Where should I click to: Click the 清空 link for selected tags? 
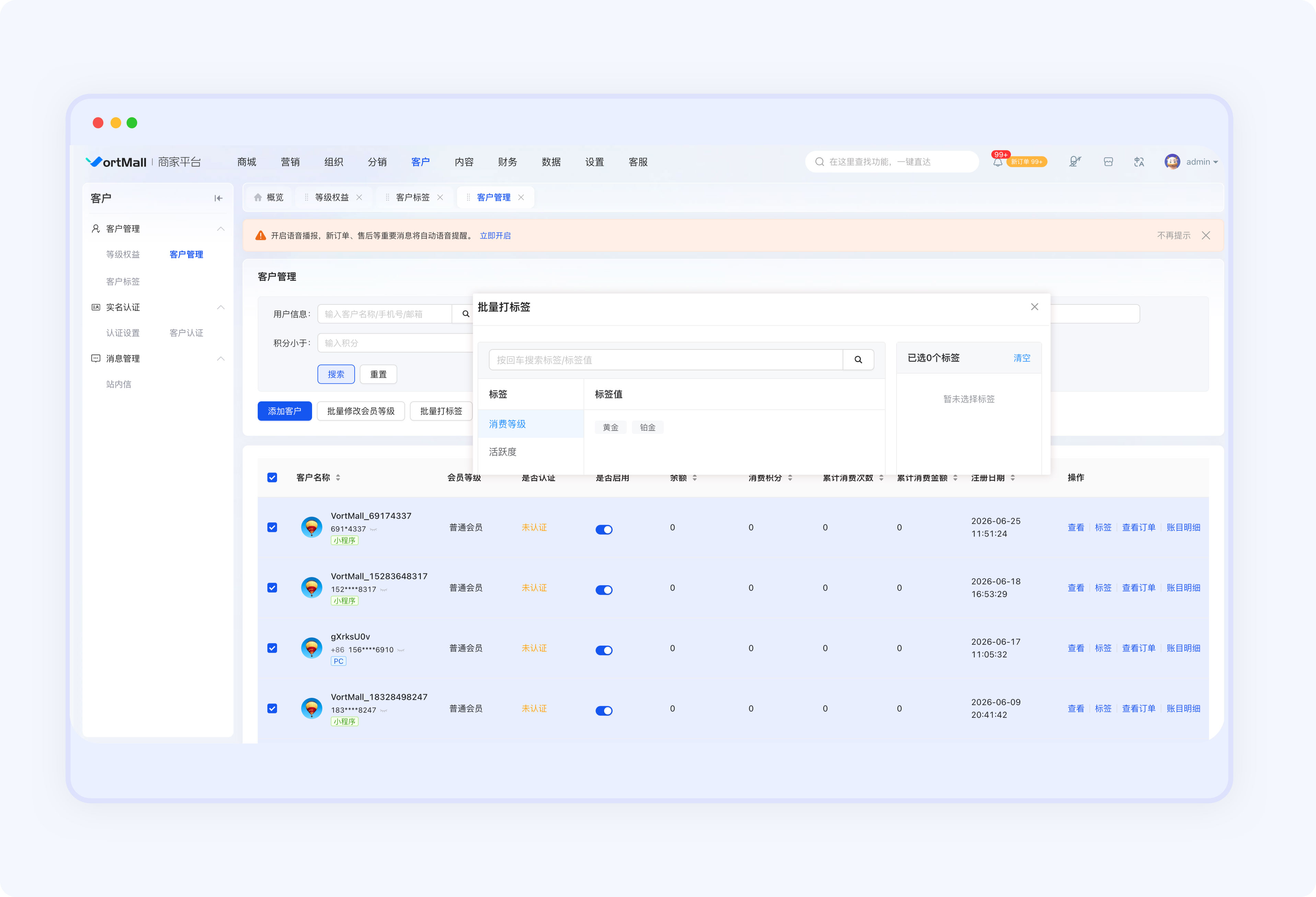tap(1021, 358)
